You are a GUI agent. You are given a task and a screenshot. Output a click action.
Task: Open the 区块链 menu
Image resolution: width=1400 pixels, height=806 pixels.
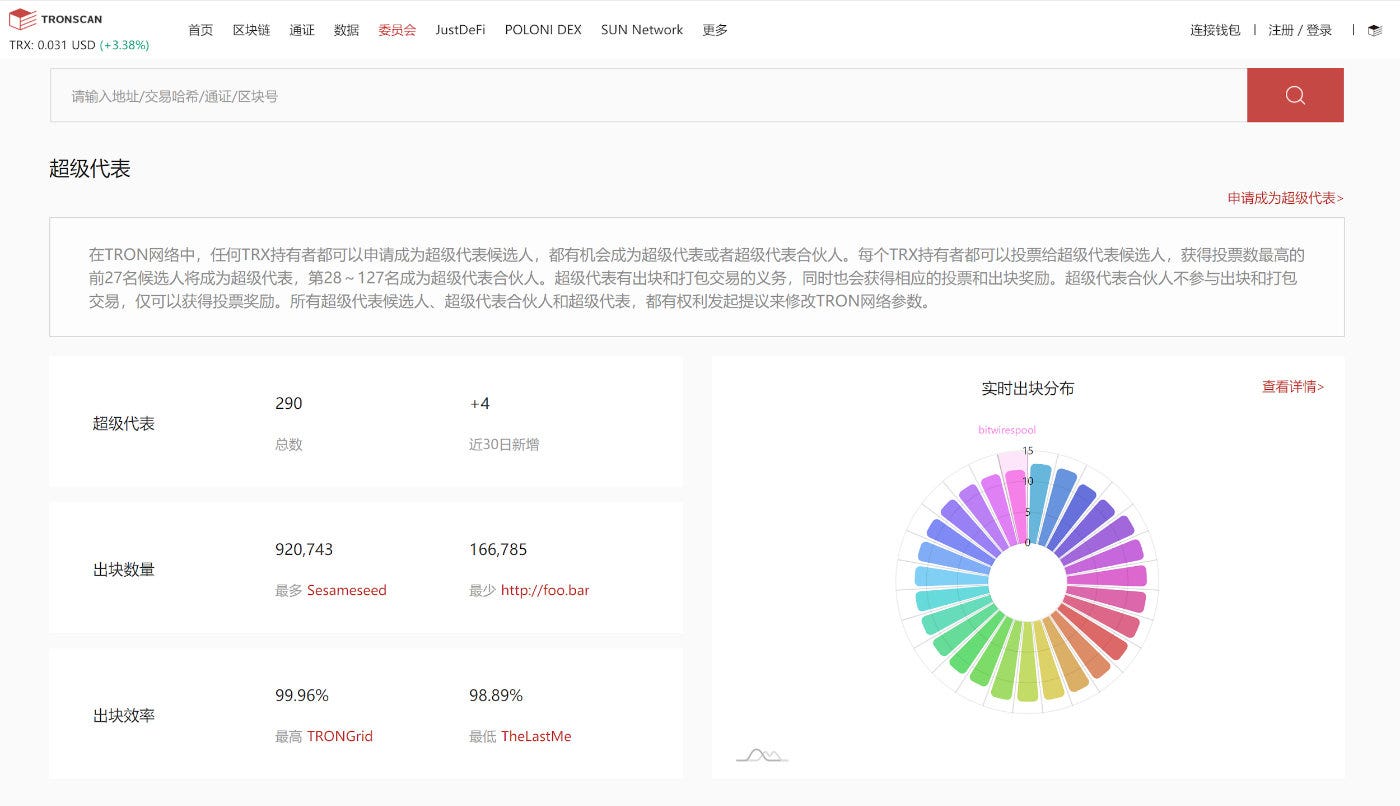coord(251,30)
